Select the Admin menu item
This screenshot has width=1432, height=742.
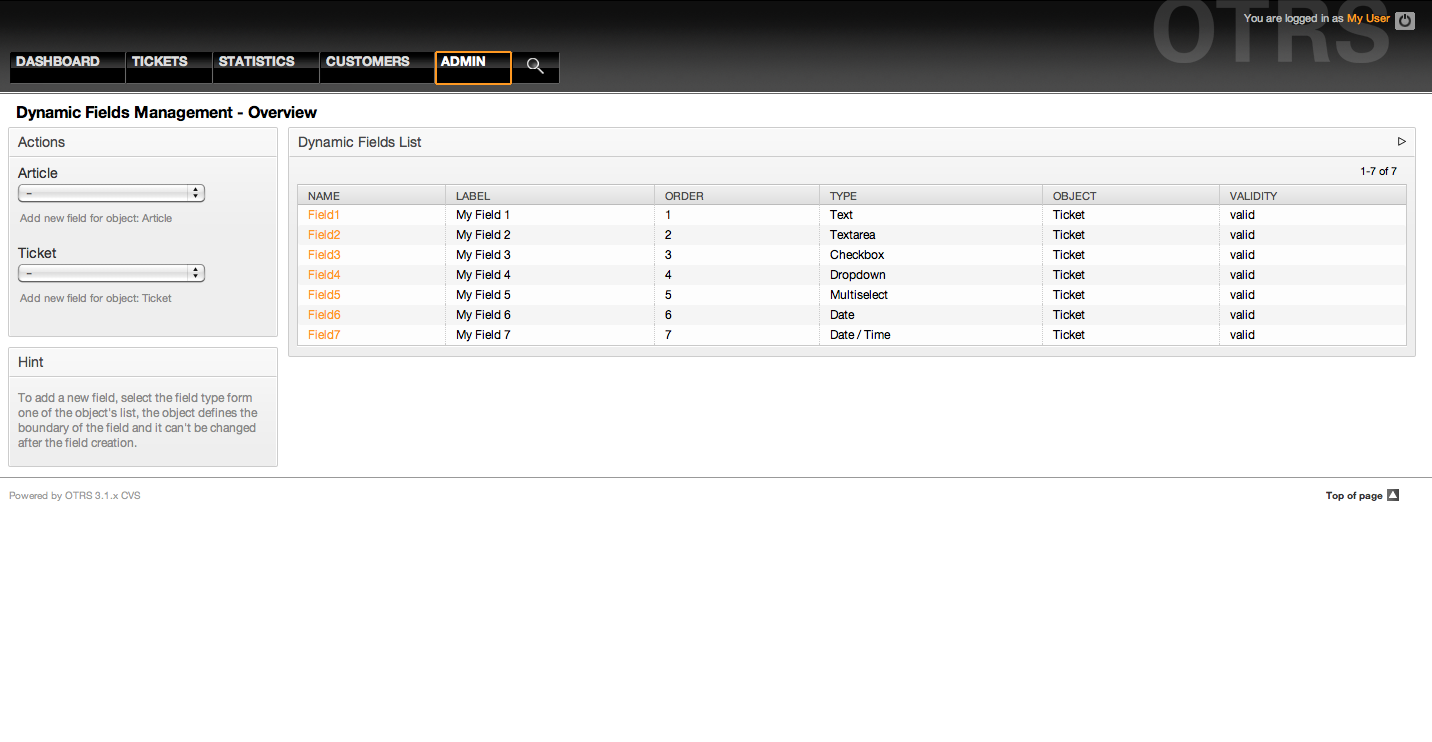click(x=464, y=62)
